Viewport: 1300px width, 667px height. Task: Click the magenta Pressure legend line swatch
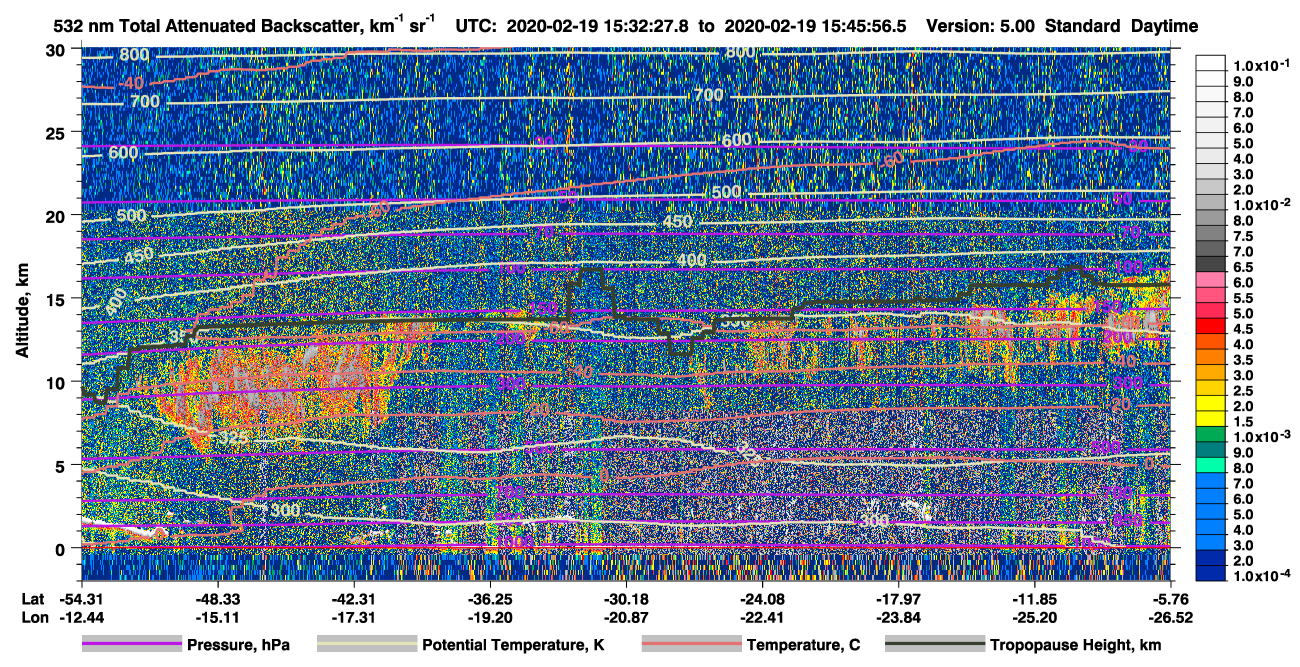131,645
